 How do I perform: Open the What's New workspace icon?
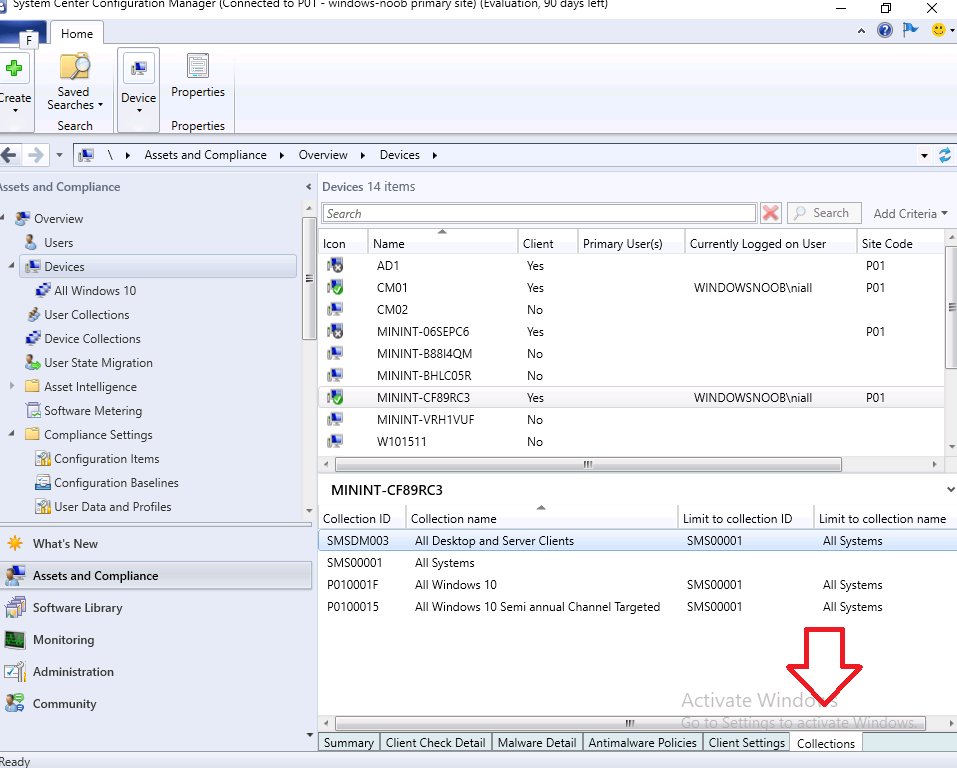[15, 543]
